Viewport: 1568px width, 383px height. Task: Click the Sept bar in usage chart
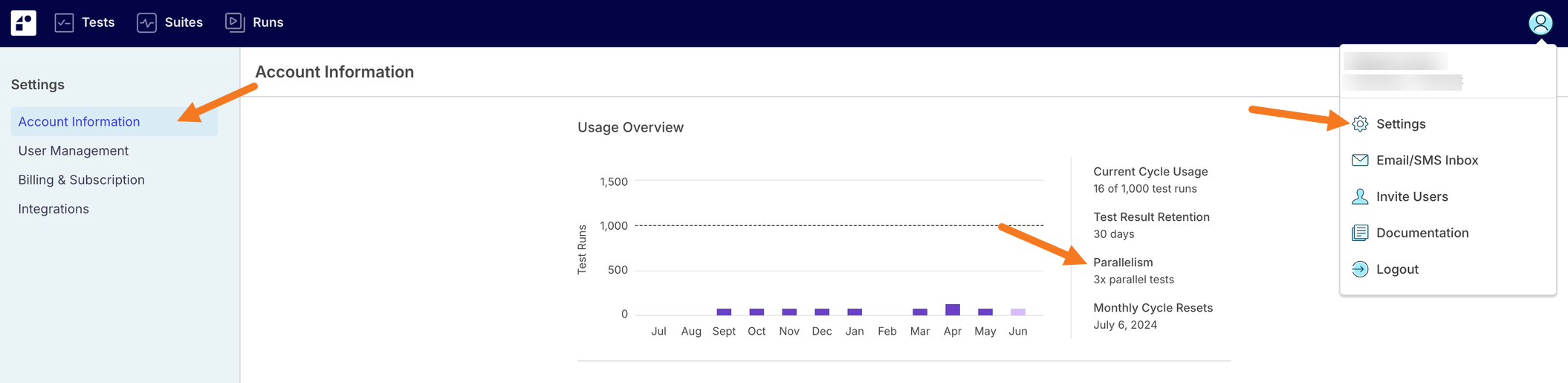724,312
